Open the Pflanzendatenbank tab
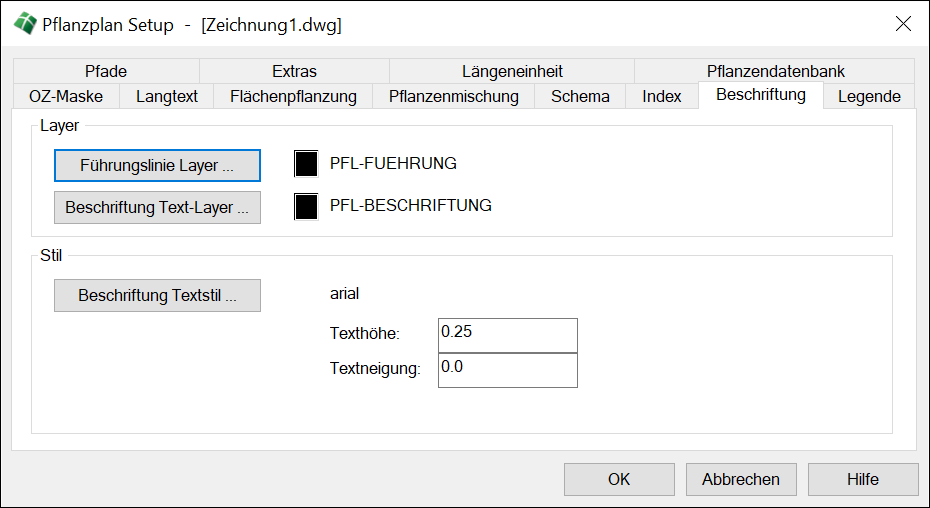930x508 pixels. coord(775,71)
